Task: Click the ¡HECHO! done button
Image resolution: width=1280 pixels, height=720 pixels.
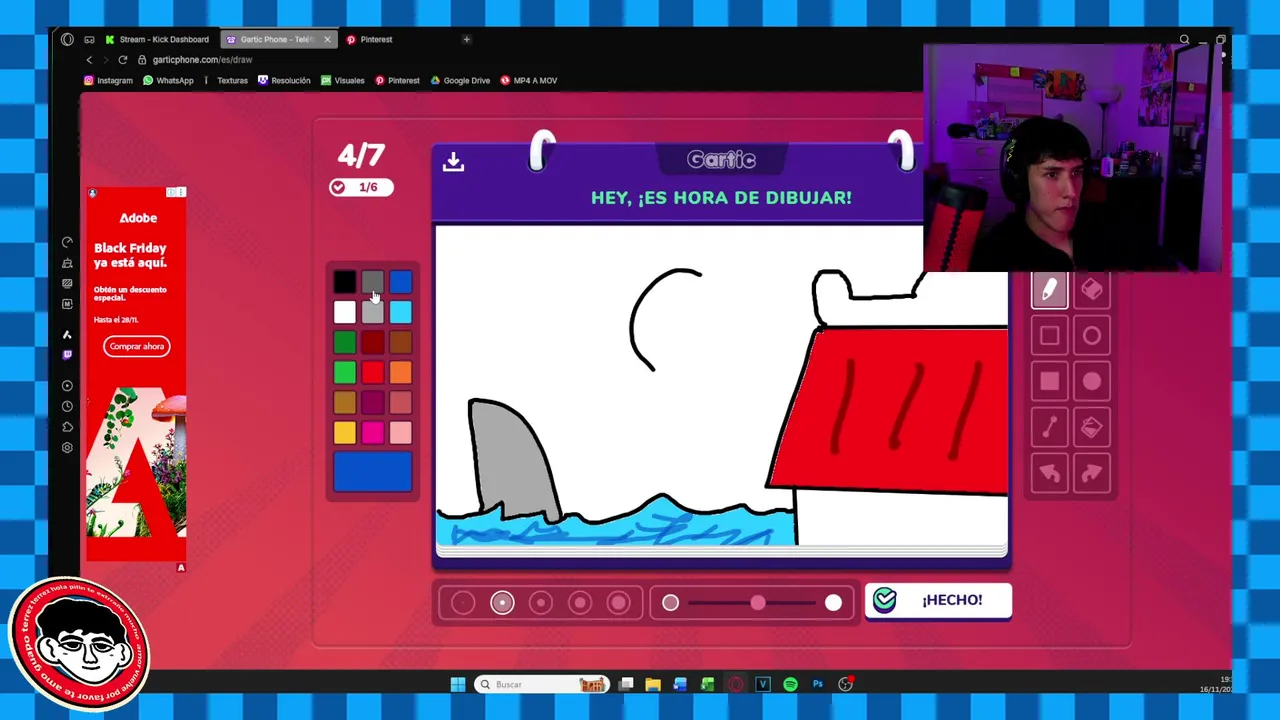Action: [x=938, y=600]
